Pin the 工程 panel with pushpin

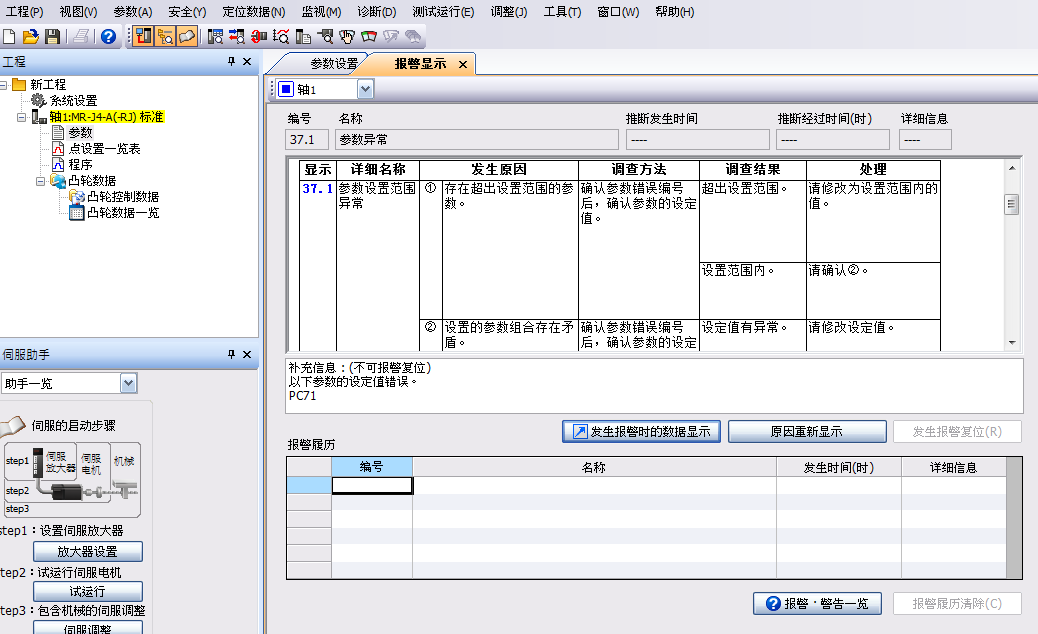pos(231,62)
